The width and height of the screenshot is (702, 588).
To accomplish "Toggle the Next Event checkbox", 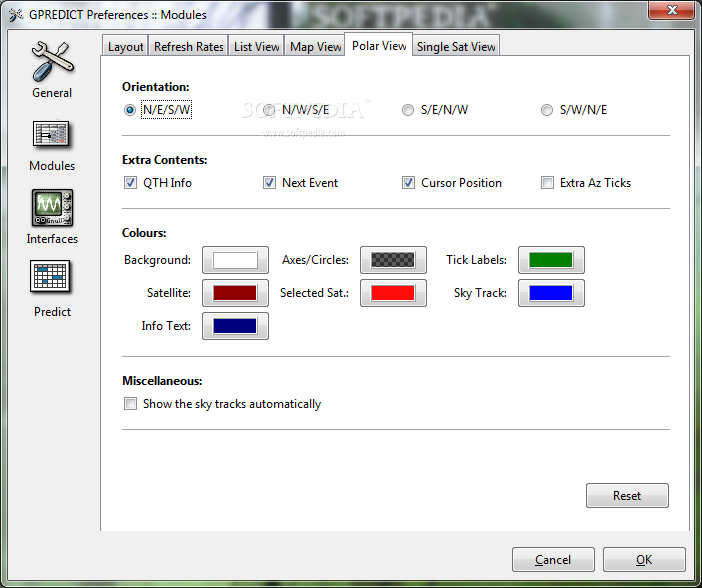I will click(269, 183).
